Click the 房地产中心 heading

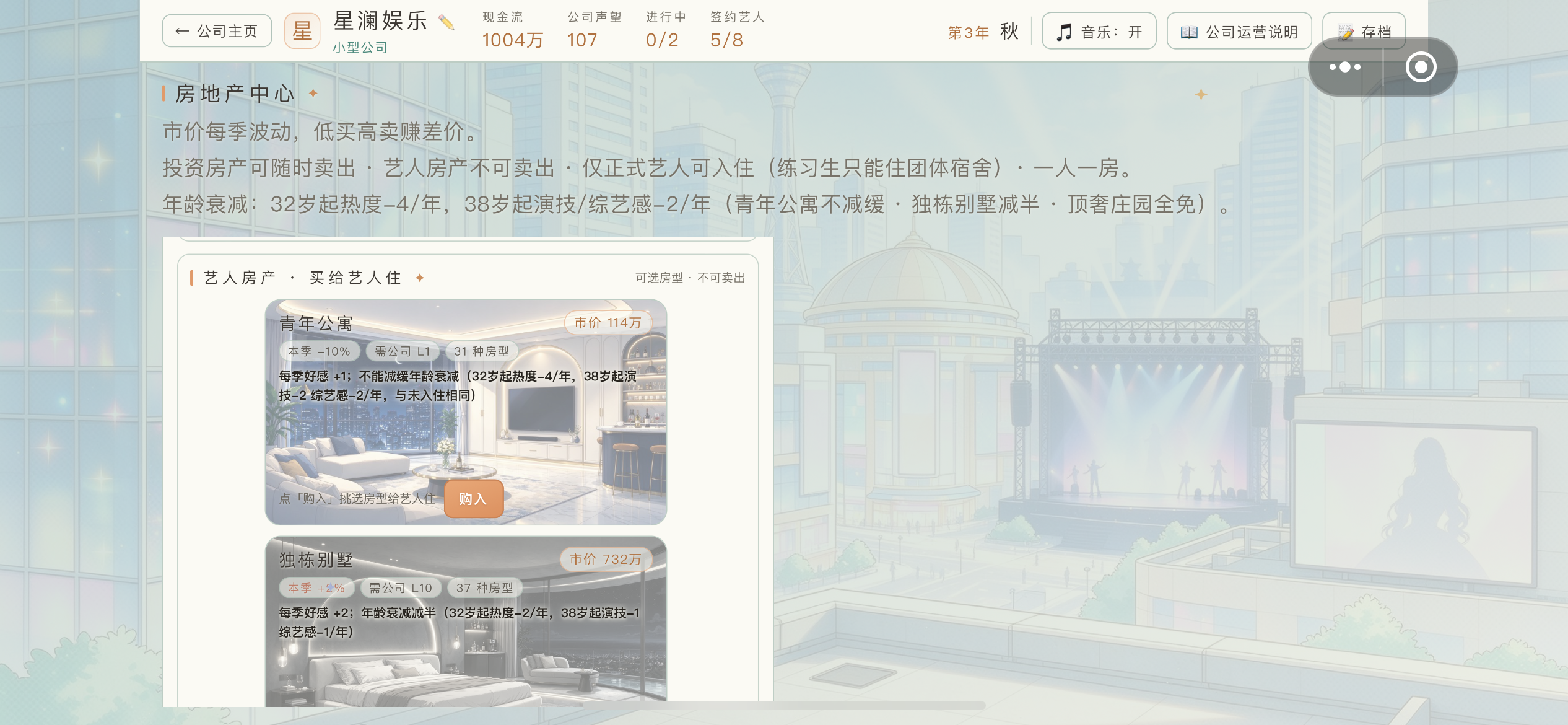235,94
